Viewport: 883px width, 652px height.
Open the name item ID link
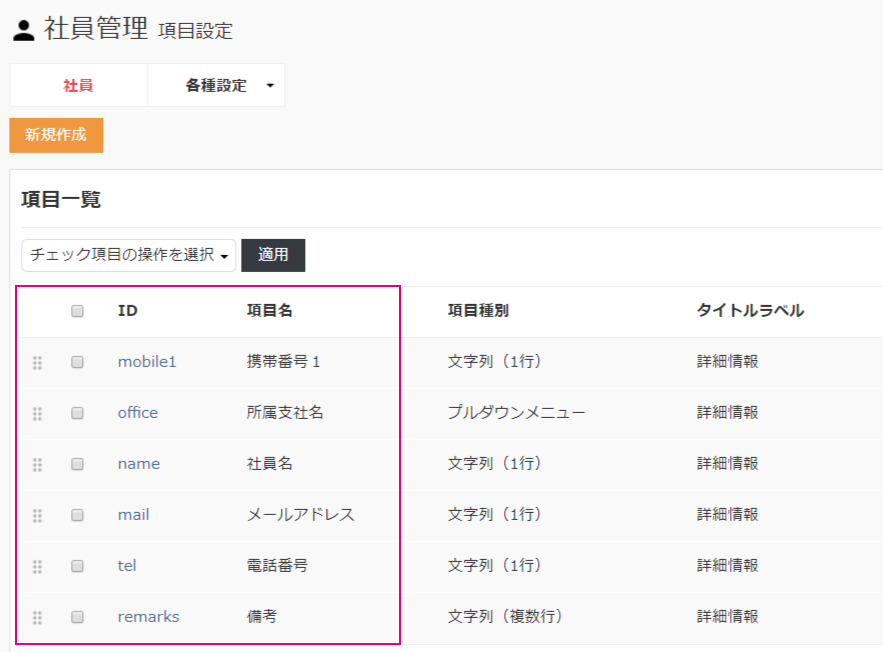[139, 464]
